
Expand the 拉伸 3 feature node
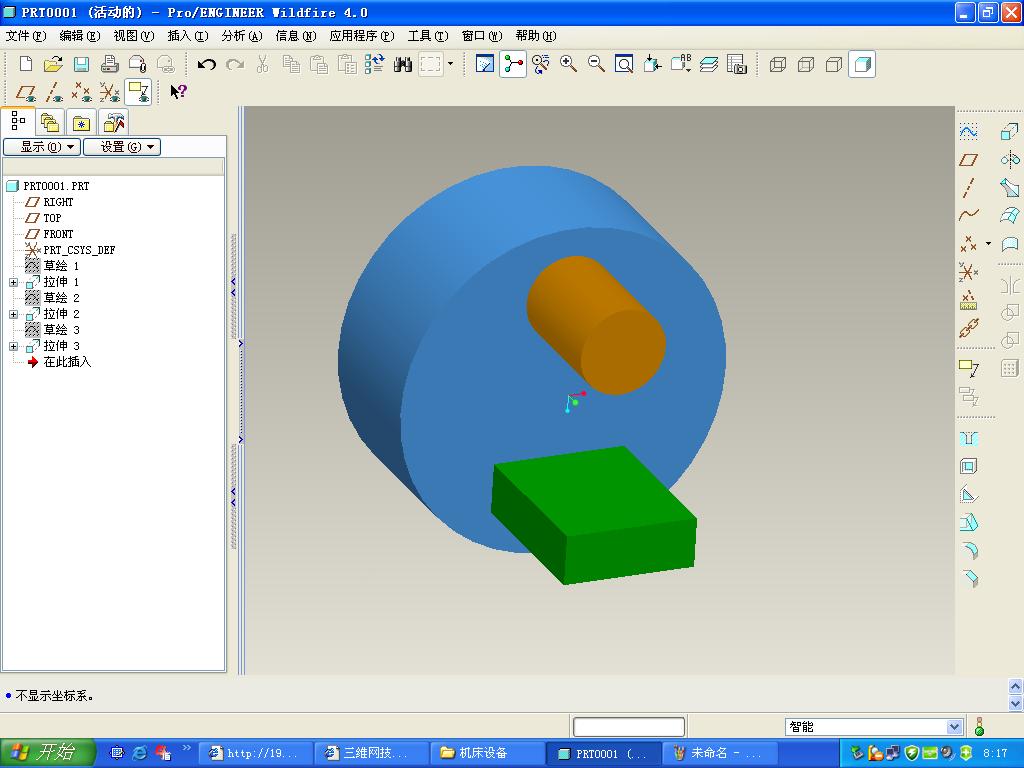click(x=13, y=346)
